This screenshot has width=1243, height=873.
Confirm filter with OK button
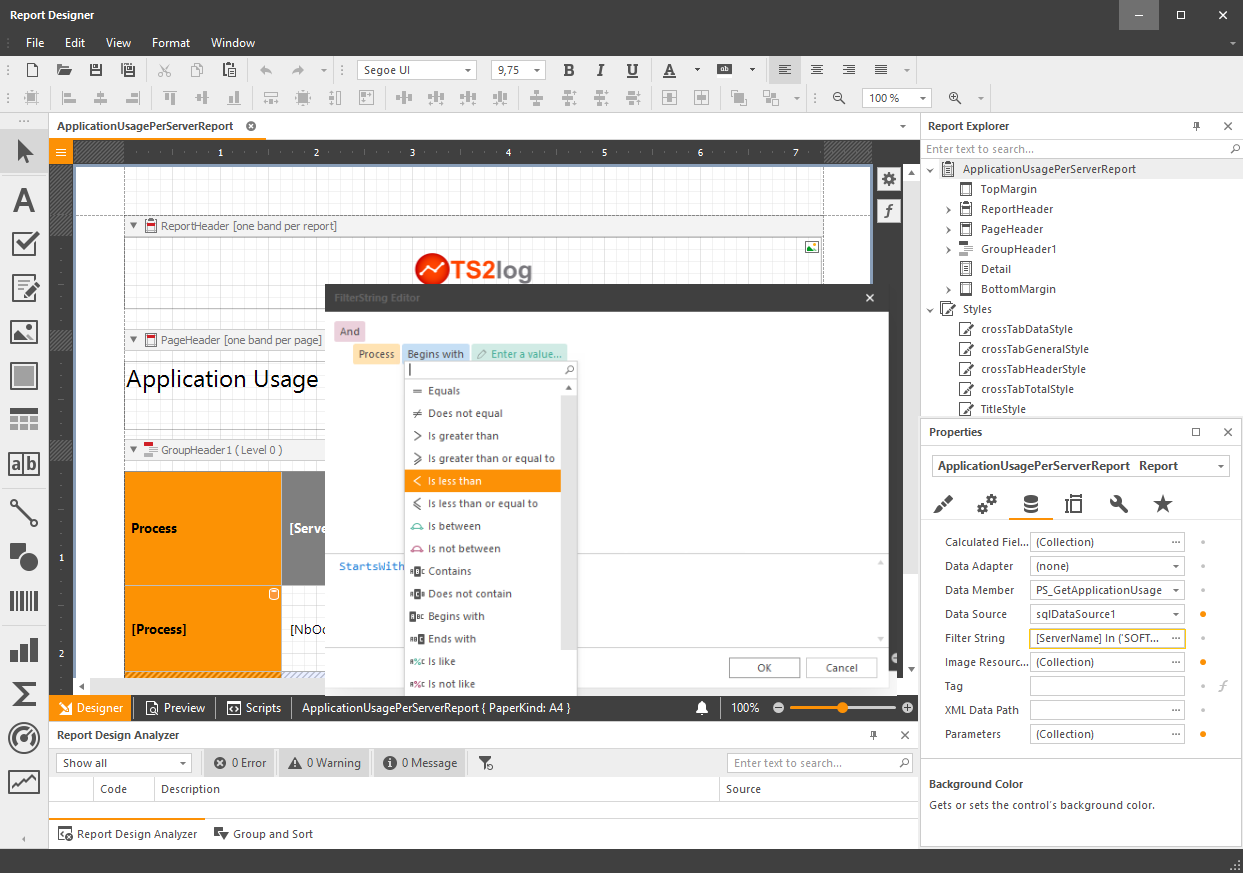tap(764, 668)
